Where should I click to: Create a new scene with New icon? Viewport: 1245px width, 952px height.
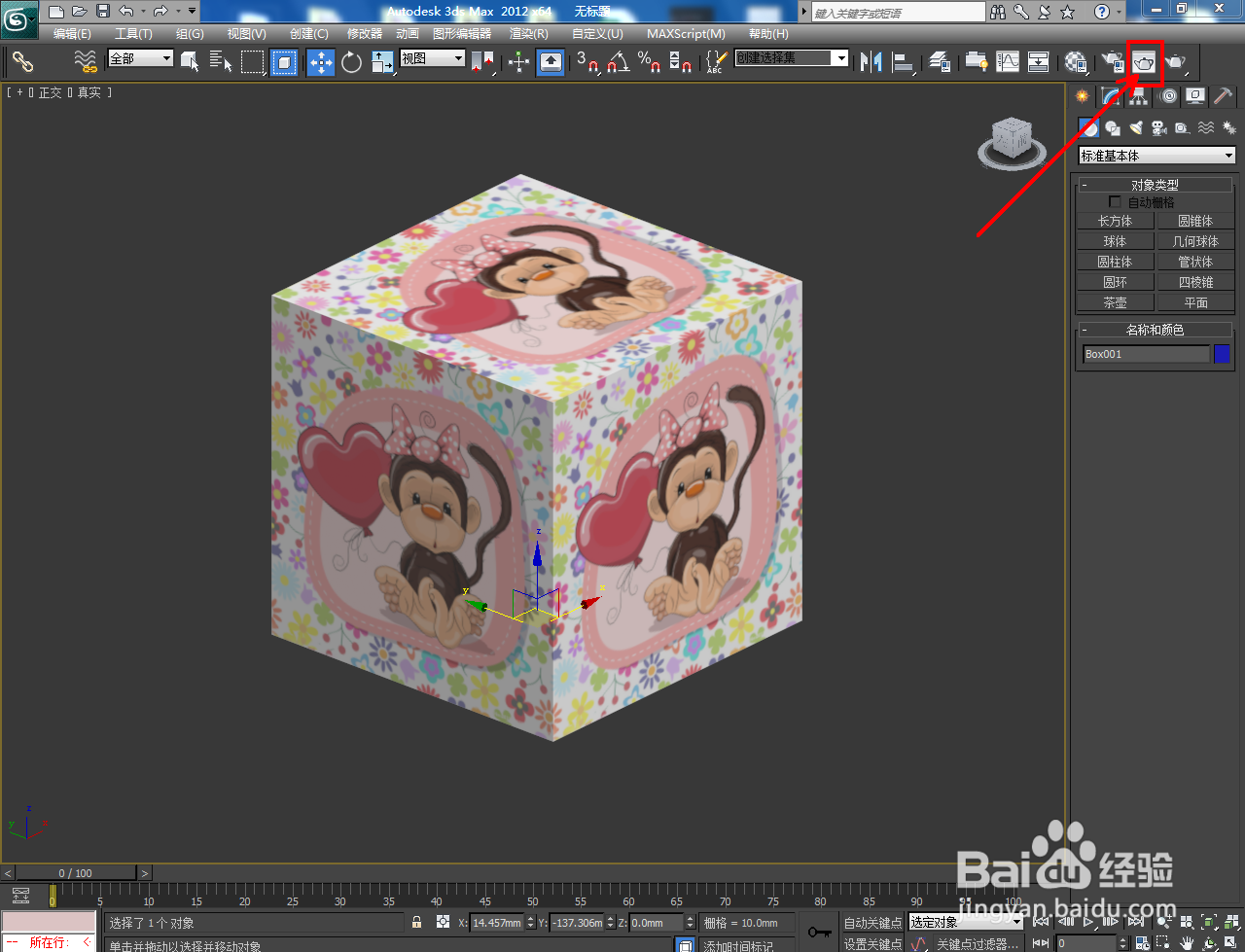56,12
